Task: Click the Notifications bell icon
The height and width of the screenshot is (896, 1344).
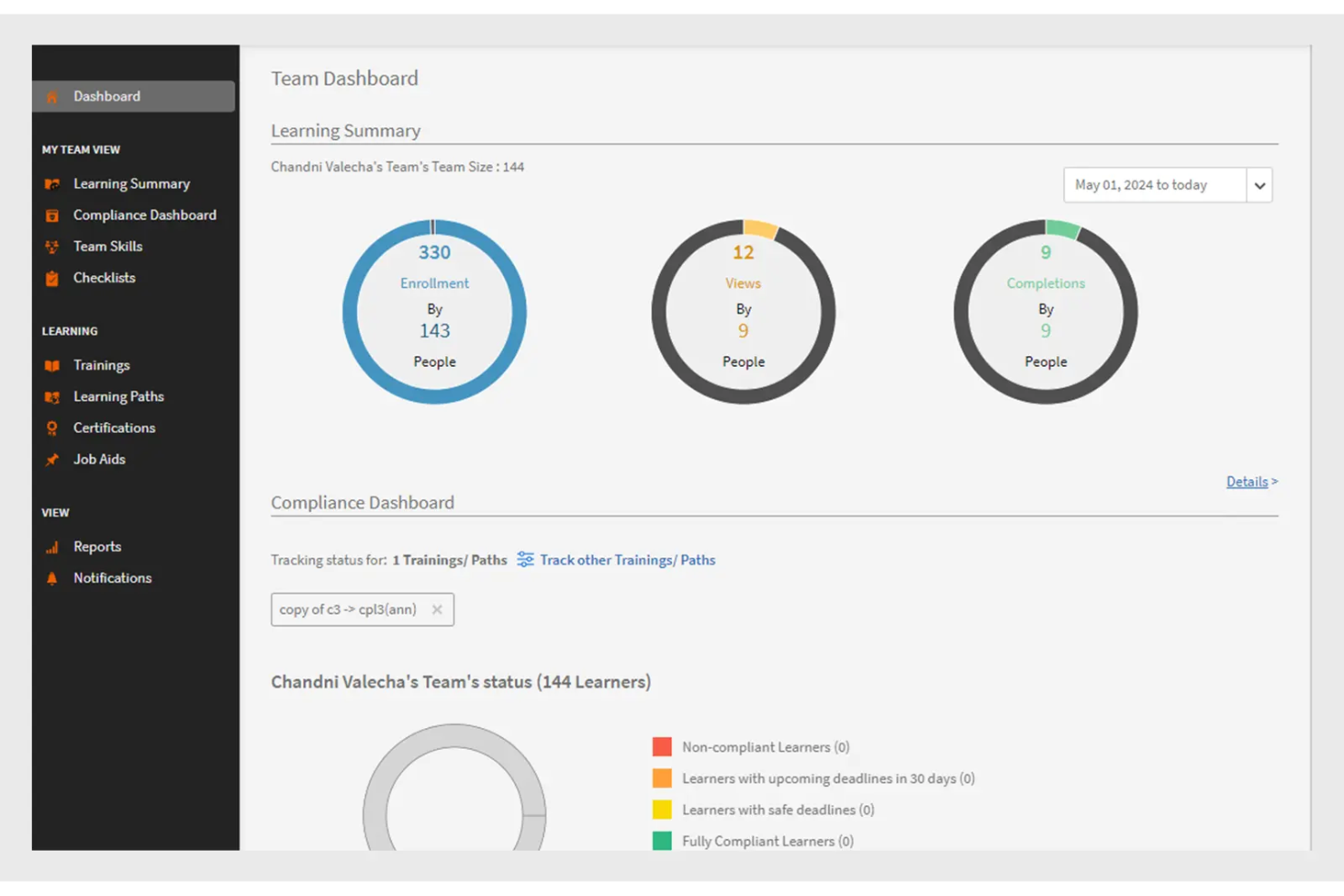Action: tap(53, 578)
